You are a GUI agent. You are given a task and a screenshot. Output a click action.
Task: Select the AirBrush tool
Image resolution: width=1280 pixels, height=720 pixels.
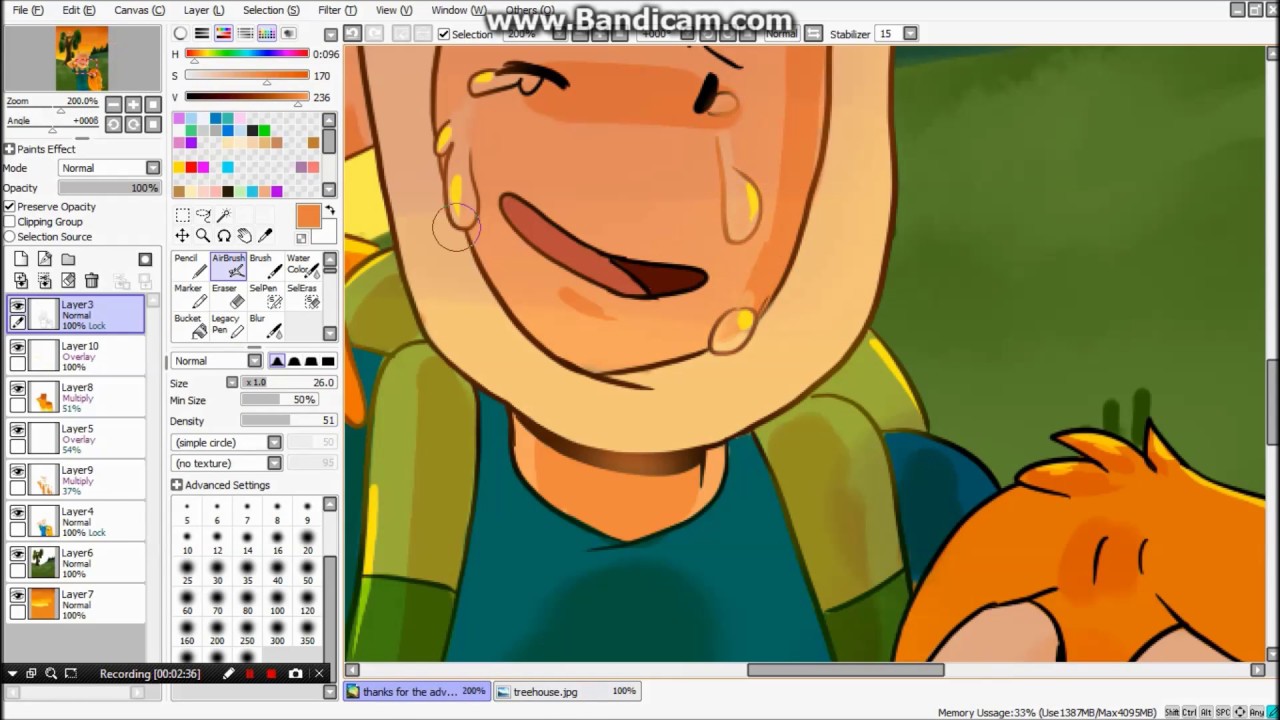[x=228, y=266]
